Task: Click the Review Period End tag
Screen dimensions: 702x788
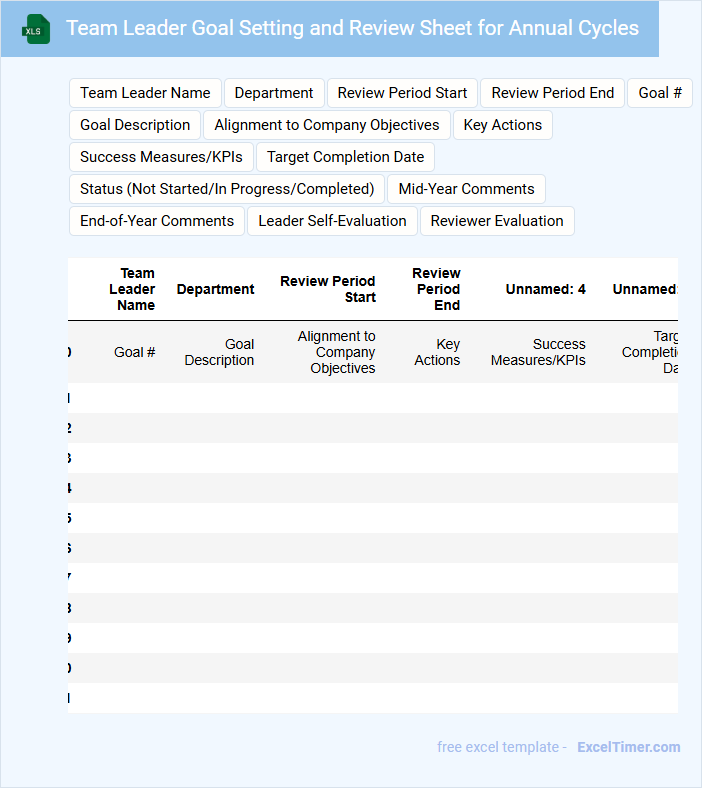Action: [552, 93]
